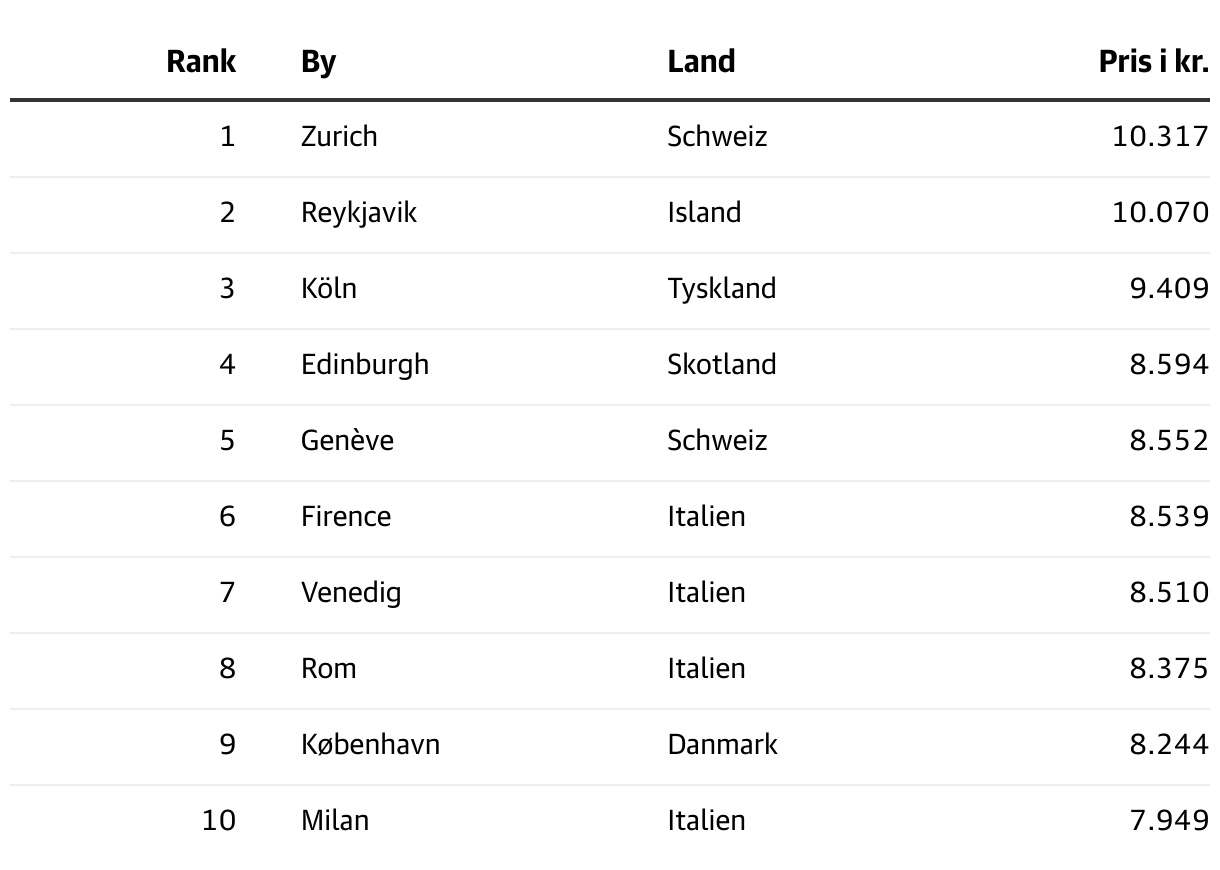Viewport: 1220px width, 870px height.
Task: Click the price 10.317 cell
Action: pos(1160,136)
